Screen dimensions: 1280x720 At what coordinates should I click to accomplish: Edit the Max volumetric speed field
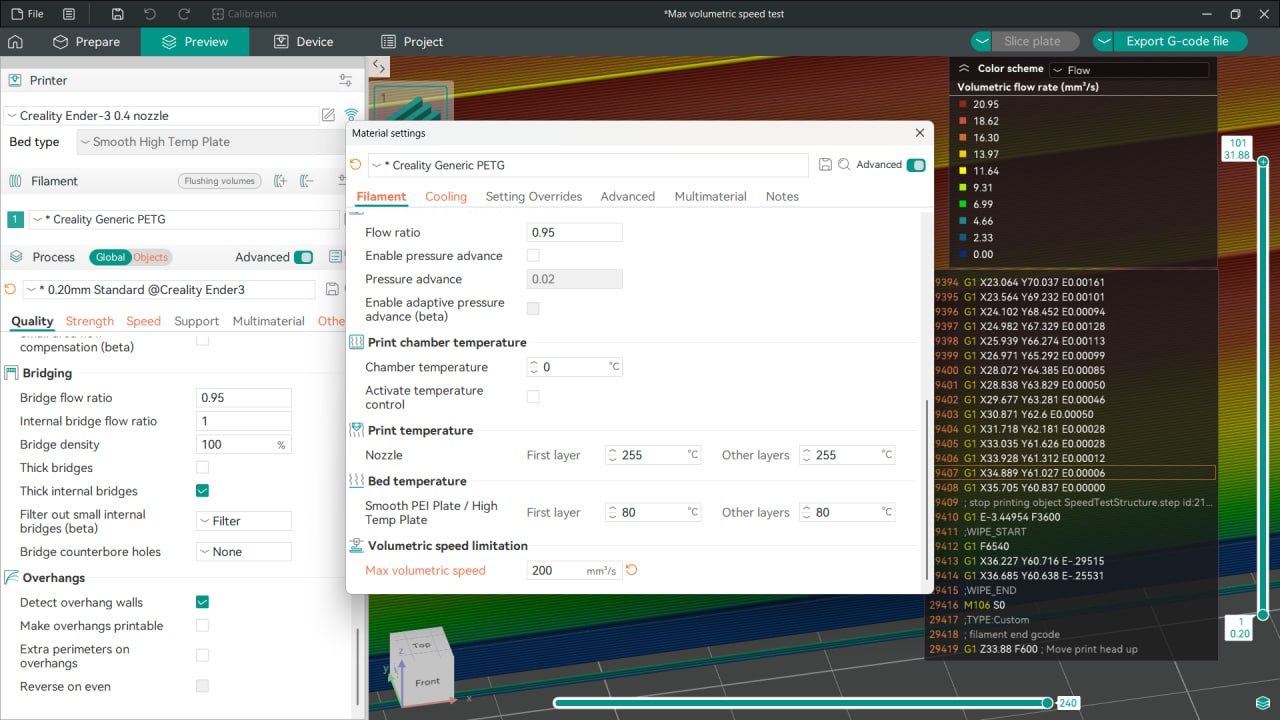coord(574,571)
